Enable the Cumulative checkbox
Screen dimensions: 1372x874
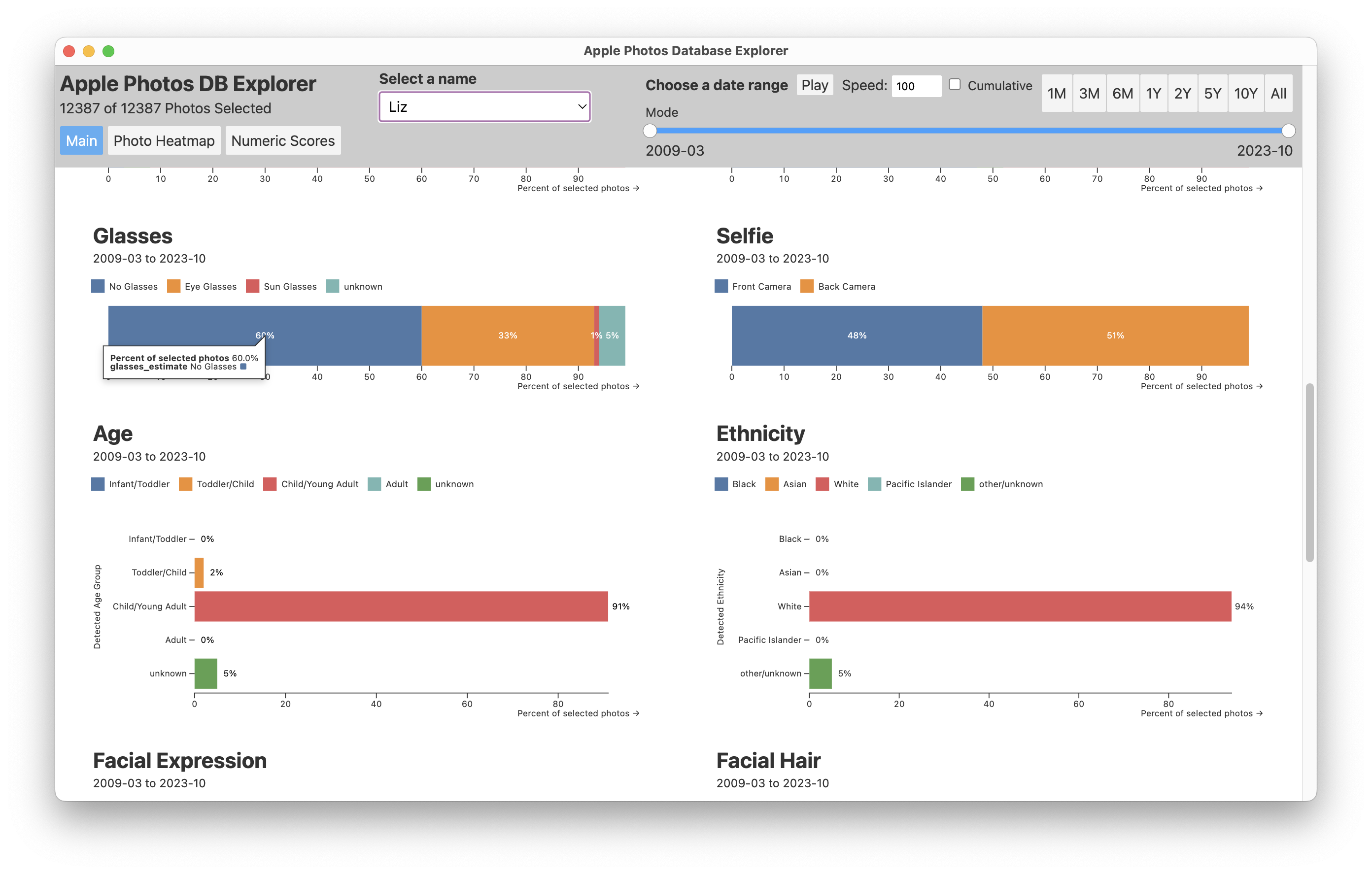(x=955, y=84)
